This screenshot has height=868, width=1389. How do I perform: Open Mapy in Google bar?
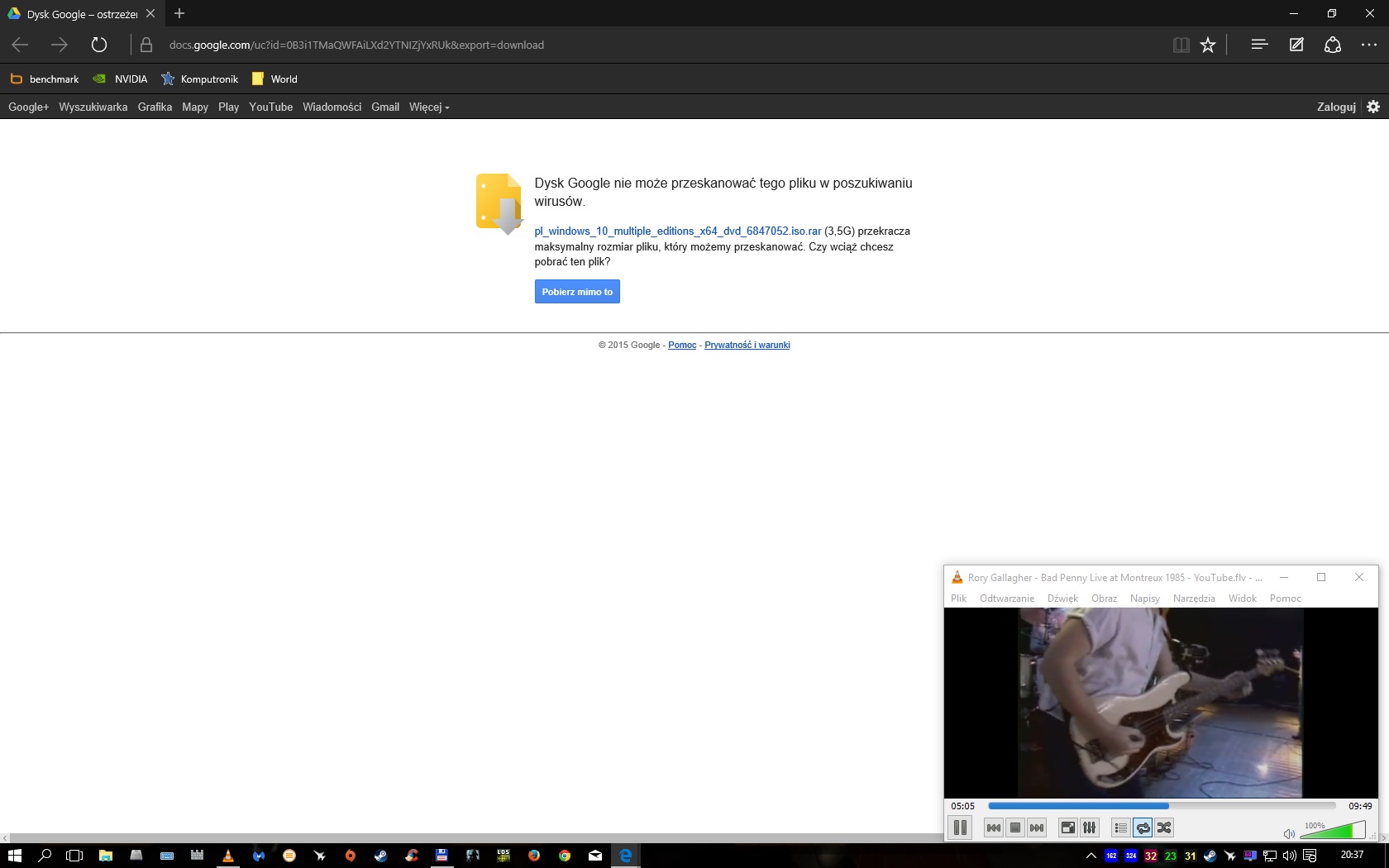click(195, 107)
